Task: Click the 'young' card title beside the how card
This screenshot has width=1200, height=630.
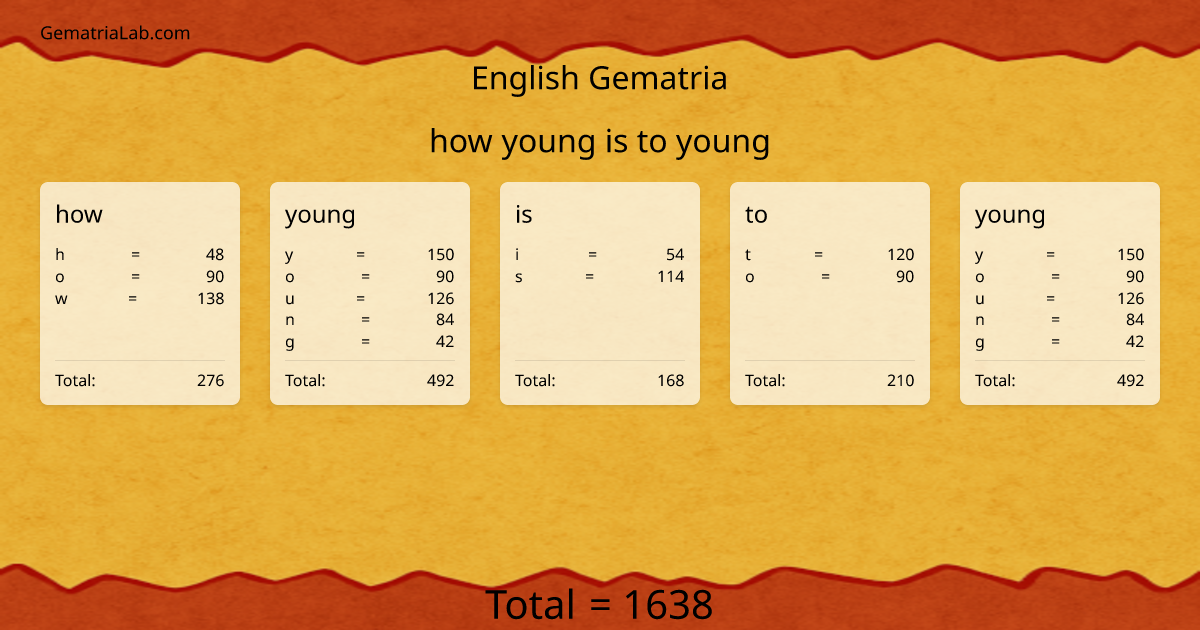Action: click(x=320, y=215)
